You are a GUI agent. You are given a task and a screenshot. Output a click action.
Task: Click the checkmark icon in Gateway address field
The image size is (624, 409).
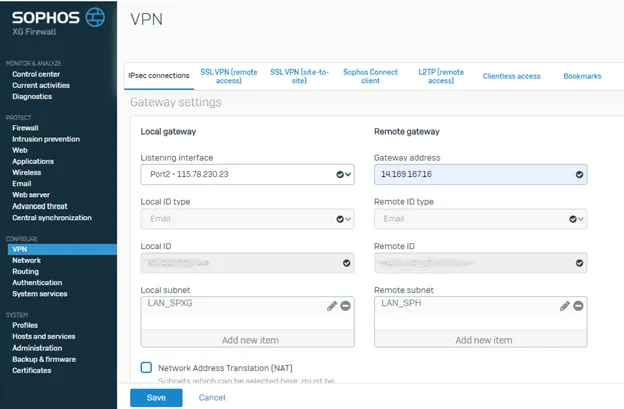(579, 175)
